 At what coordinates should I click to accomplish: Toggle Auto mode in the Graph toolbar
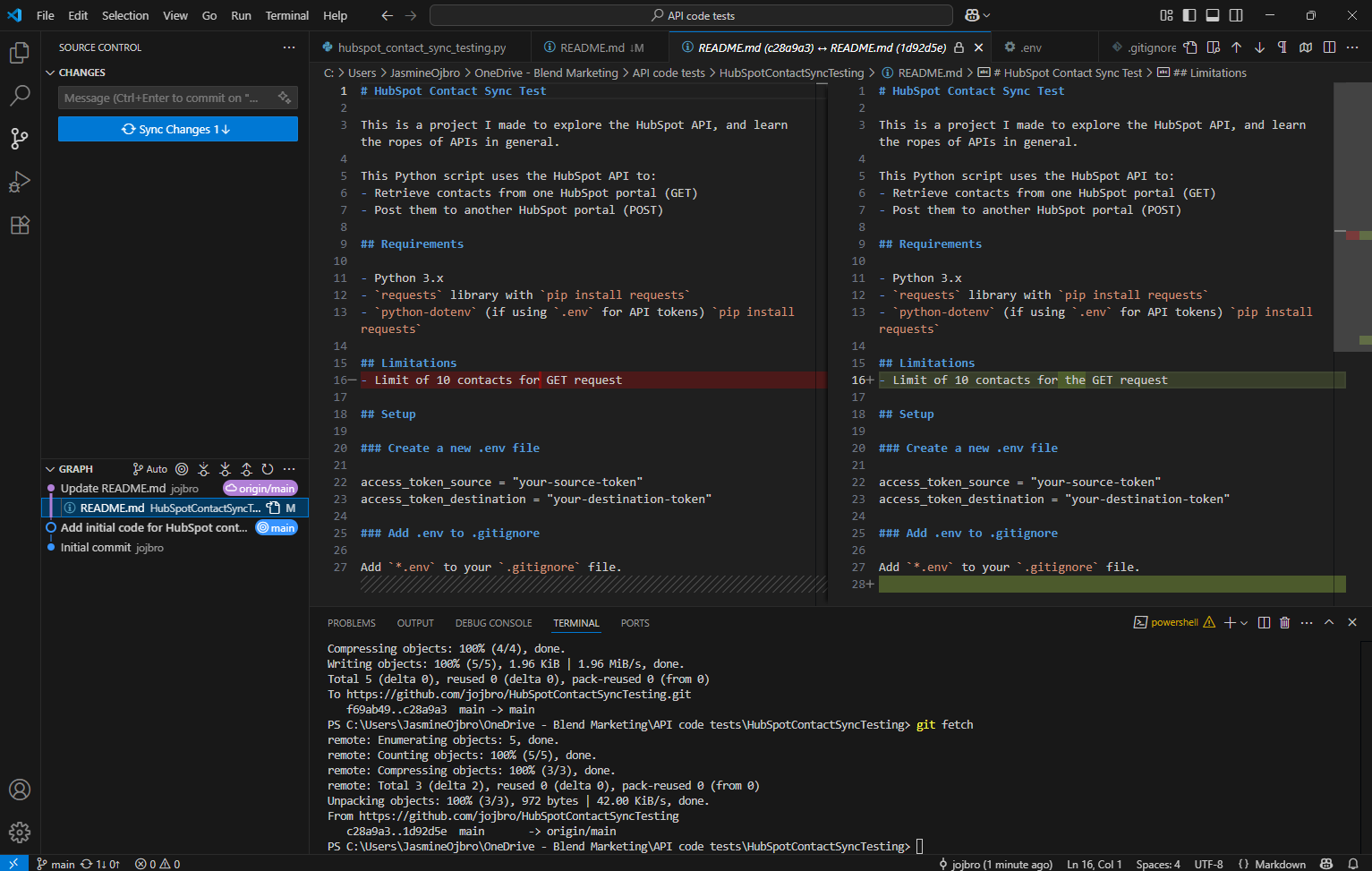point(150,469)
